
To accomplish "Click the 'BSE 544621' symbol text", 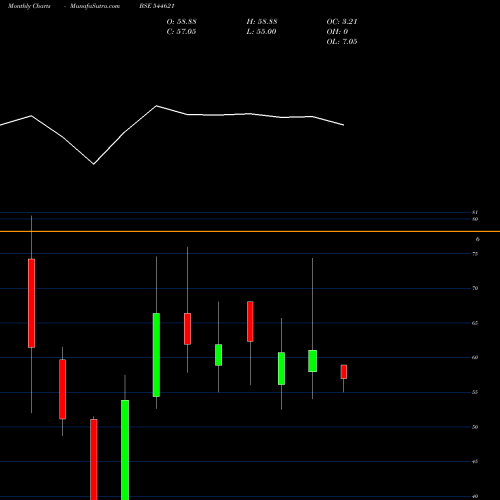I will pos(157,6).
